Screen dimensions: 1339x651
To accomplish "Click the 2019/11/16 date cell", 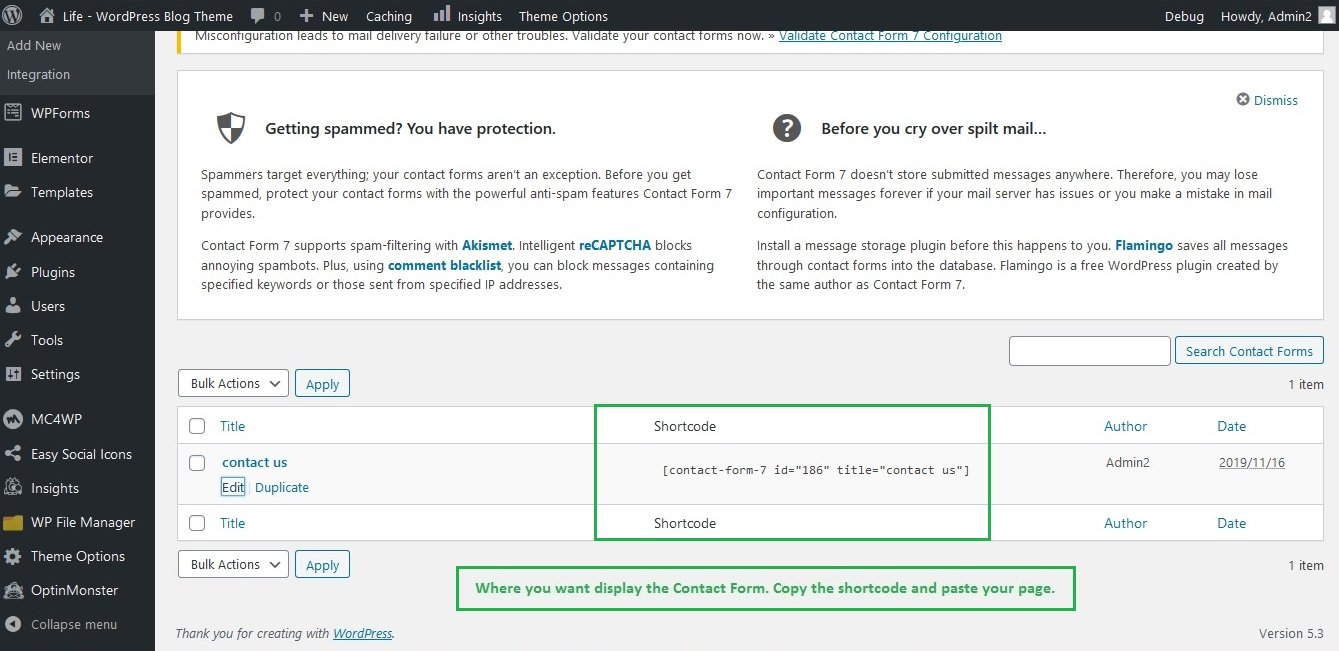I will pyautogui.click(x=1252, y=462).
